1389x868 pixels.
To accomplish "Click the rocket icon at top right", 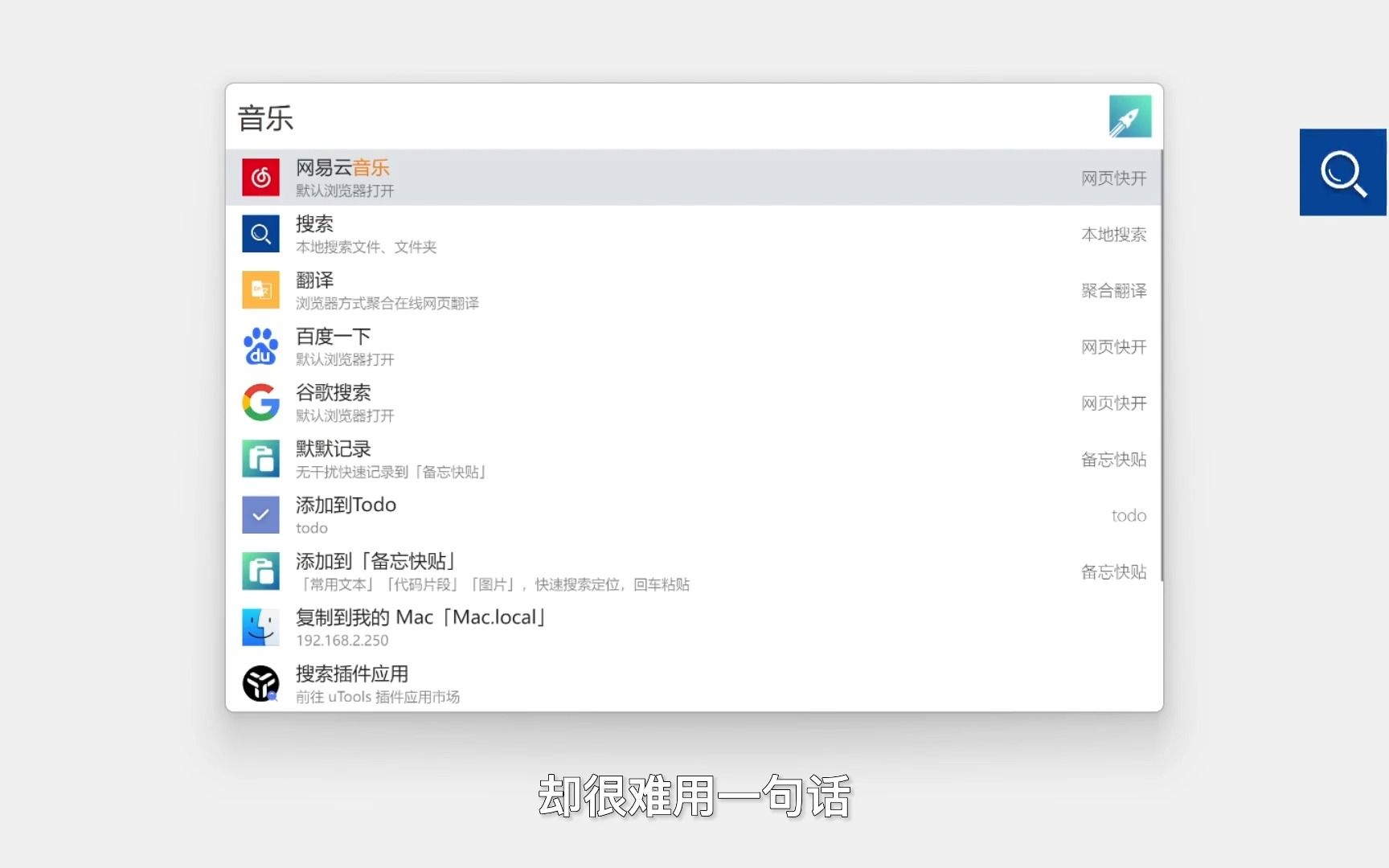I will pyautogui.click(x=1130, y=116).
